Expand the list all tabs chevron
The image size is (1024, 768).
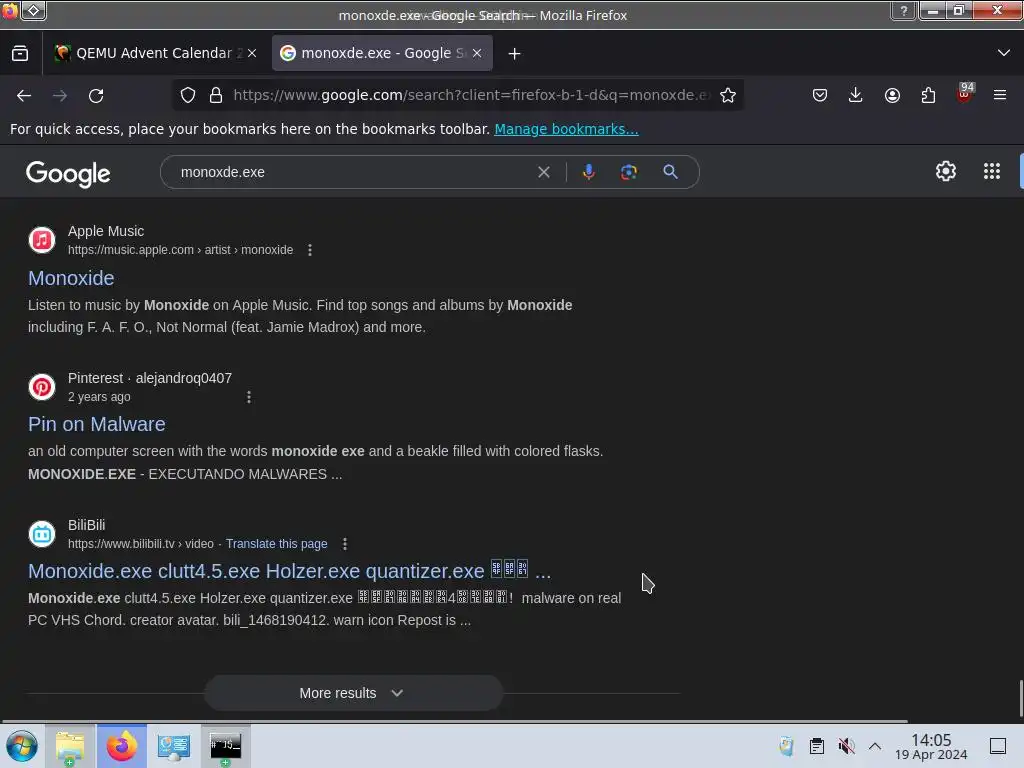[1004, 53]
